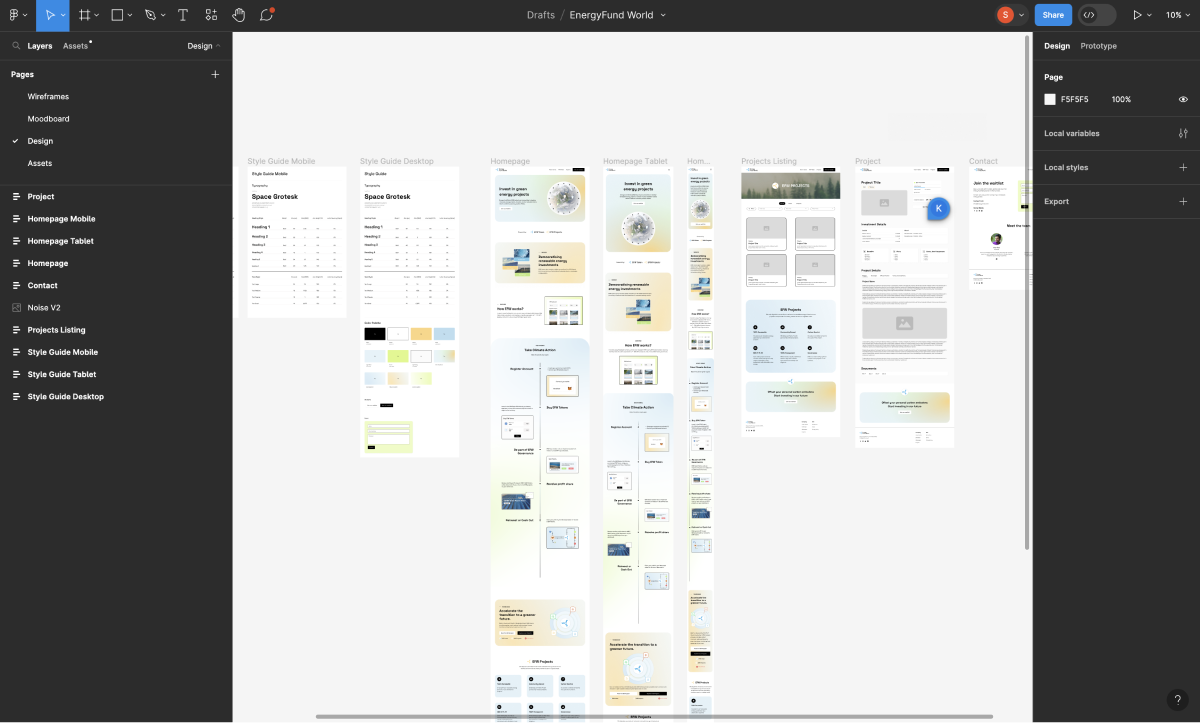Select the Text tool
This screenshot has width=1200, height=723.
(x=182, y=15)
